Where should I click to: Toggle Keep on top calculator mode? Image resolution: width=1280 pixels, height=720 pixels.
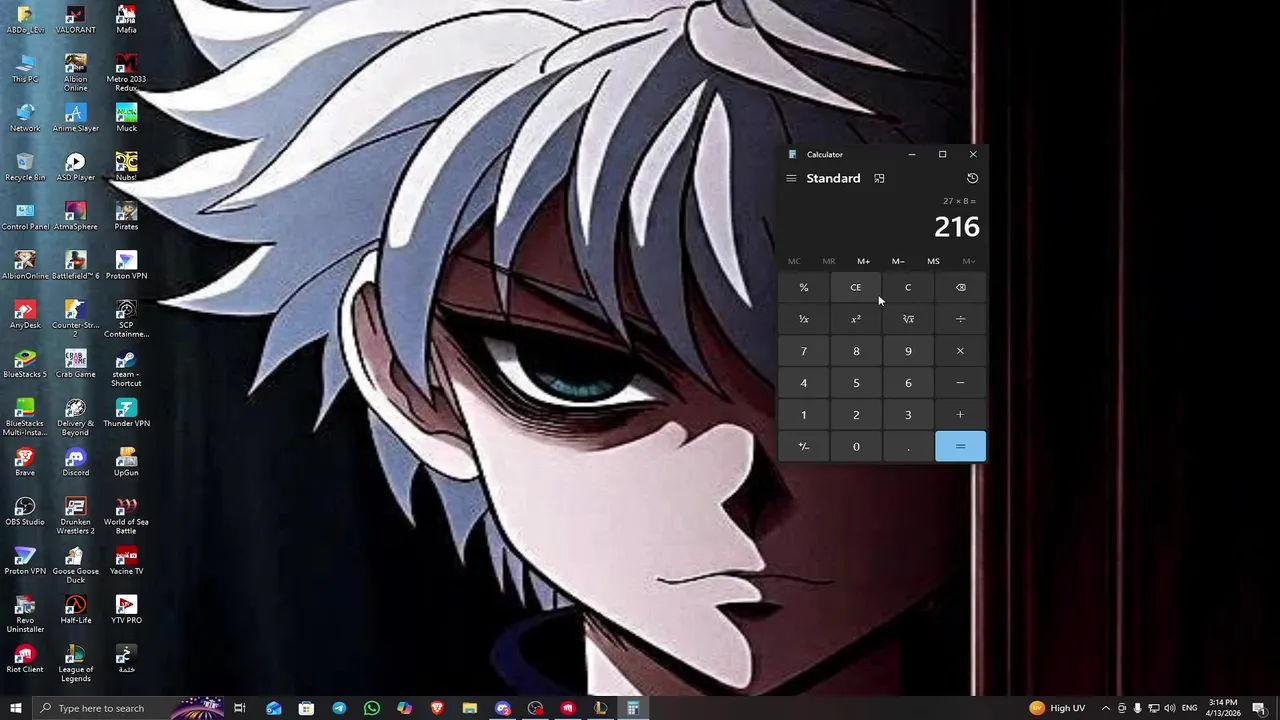pos(879,178)
